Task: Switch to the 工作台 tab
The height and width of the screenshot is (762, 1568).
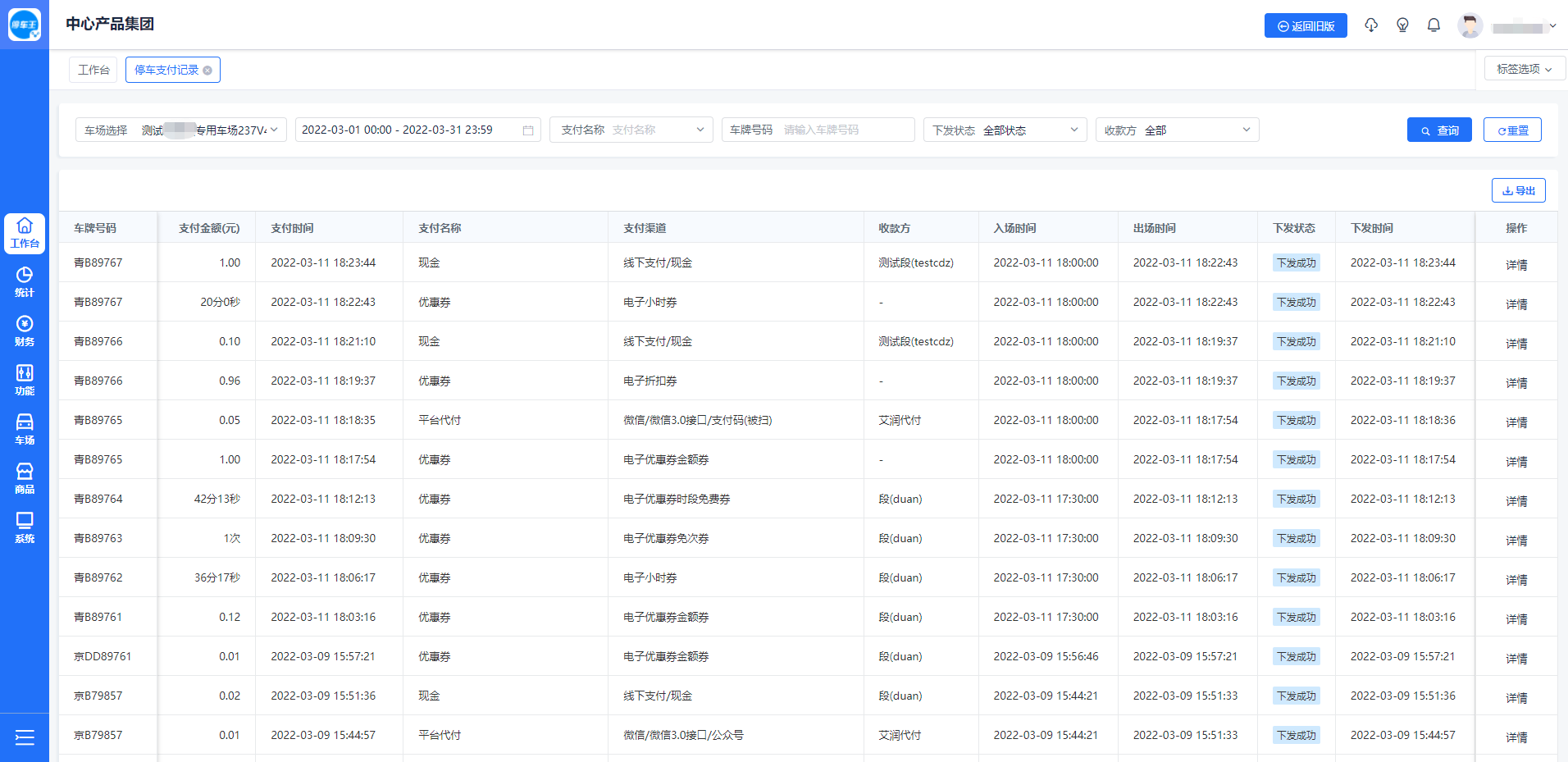Action: coord(93,70)
